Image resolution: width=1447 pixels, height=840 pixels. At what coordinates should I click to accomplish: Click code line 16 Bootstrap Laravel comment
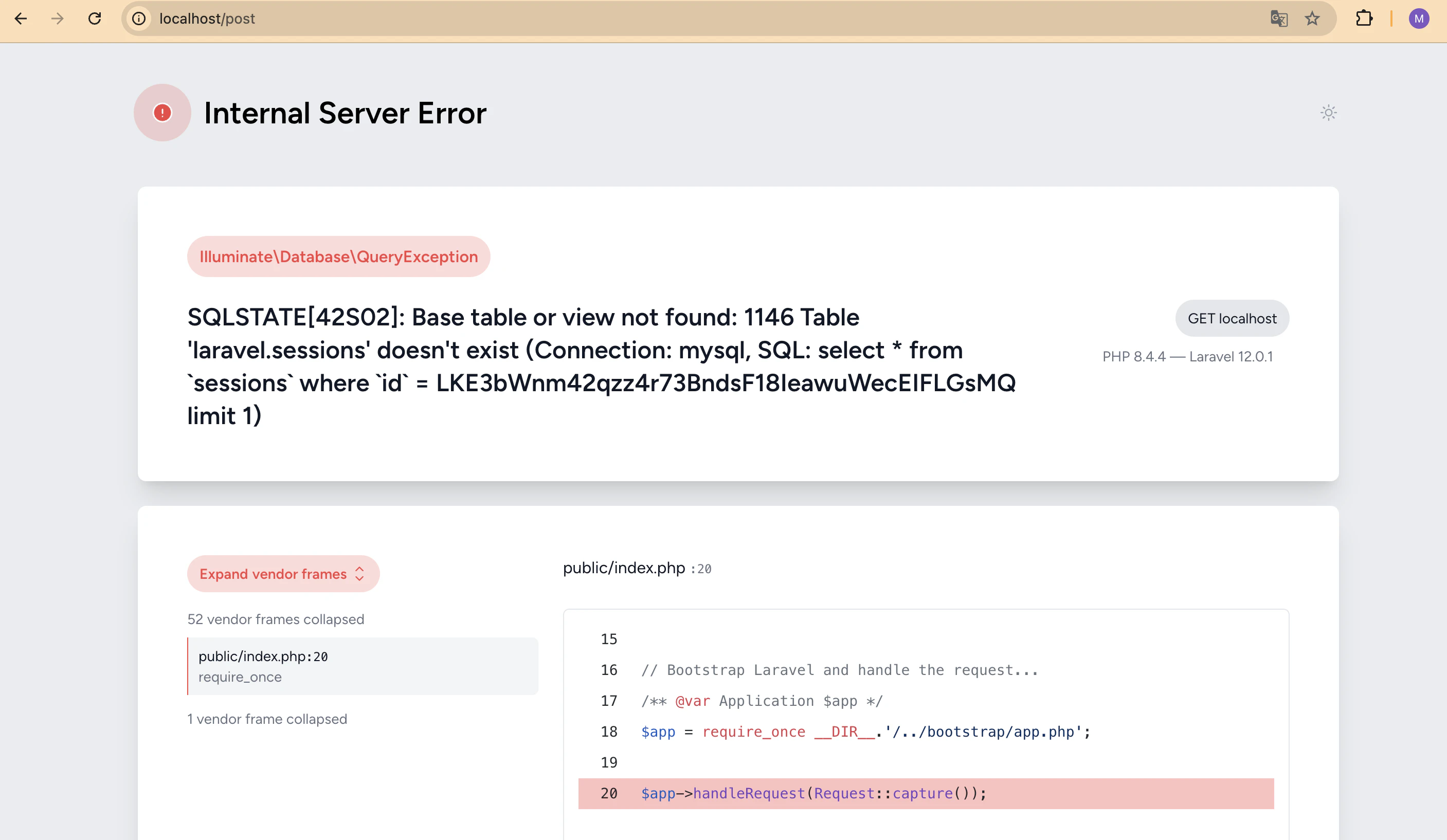(840, 670)
